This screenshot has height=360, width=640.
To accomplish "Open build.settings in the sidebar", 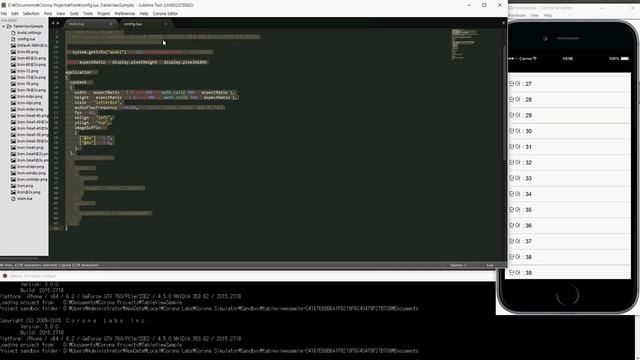I will tap(29, 33).
